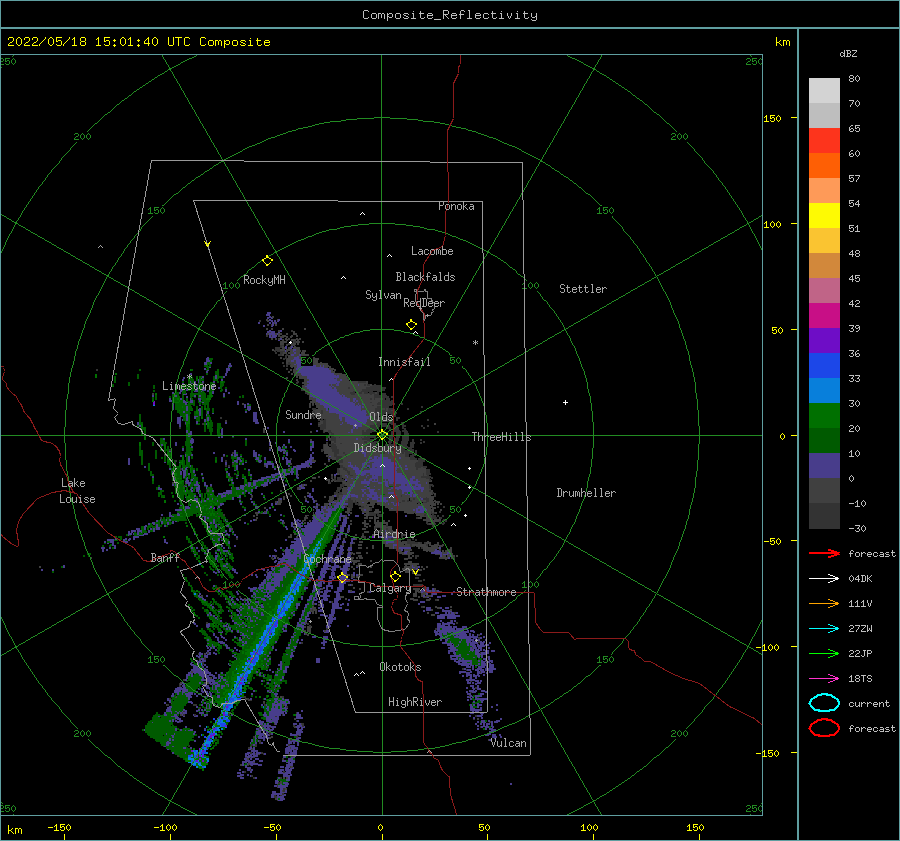Click the ThreeHills city label
The image size is (900, 841).
tap(501, 437)
